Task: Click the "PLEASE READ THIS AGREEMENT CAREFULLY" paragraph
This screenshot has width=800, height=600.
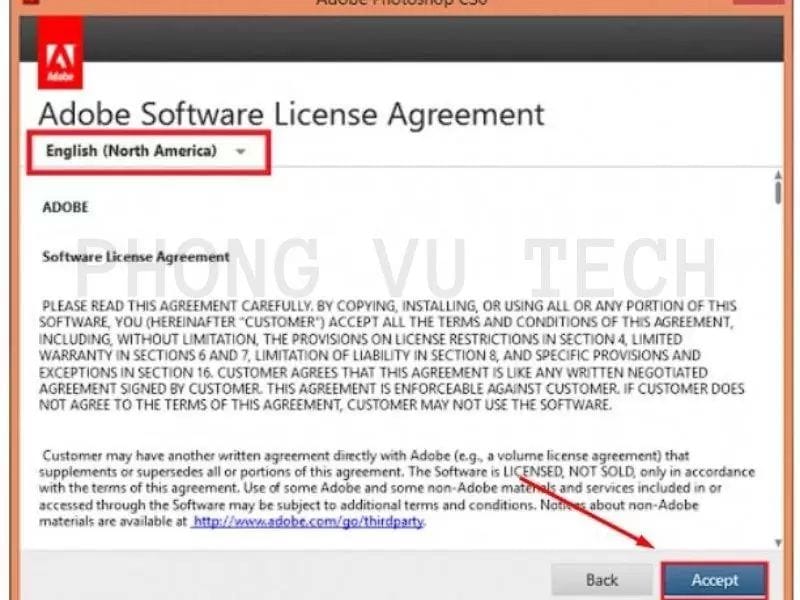Action: 390,355
